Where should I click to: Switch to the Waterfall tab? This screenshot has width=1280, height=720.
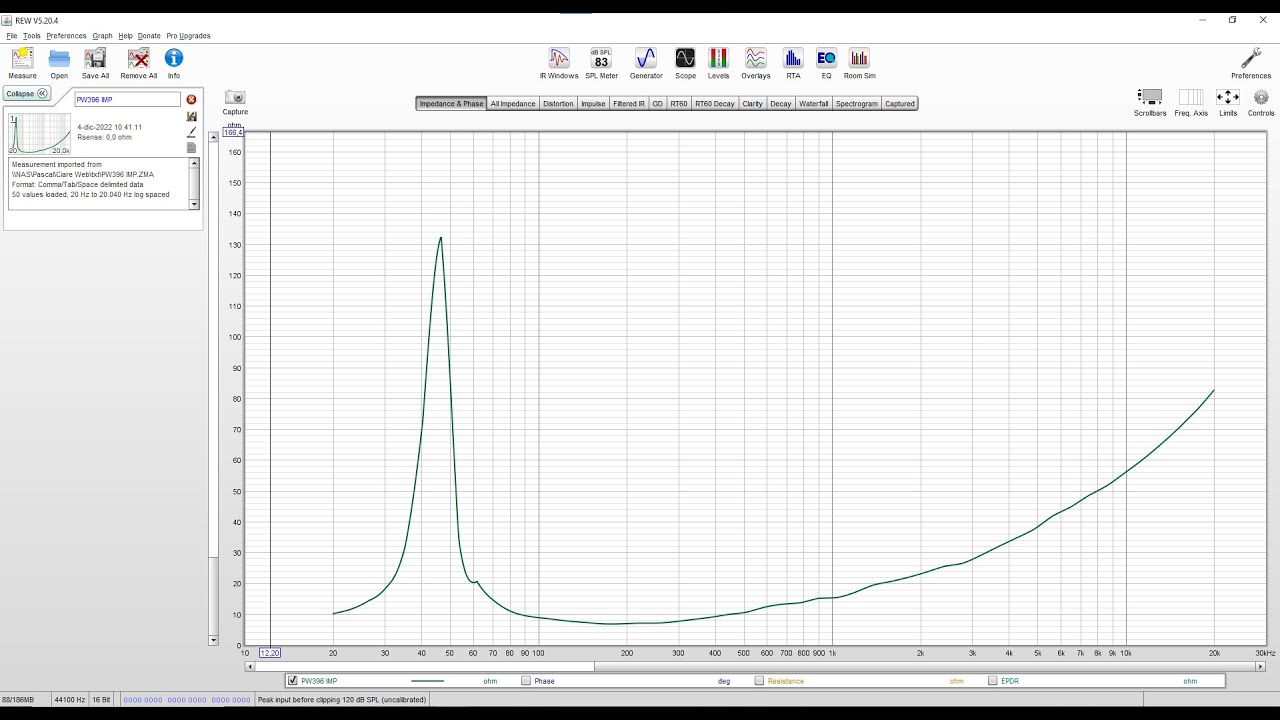[814, 104]
